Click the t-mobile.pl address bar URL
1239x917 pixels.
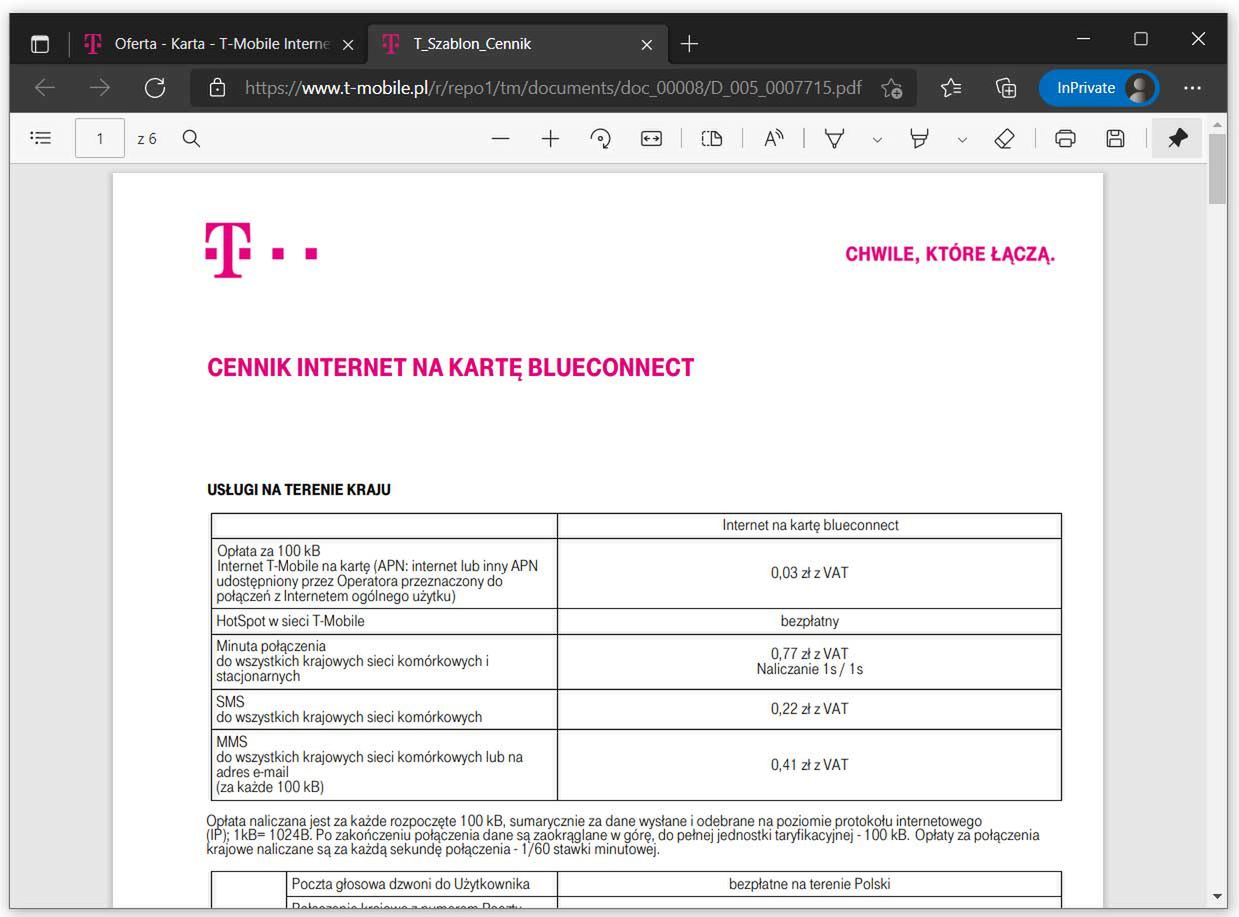point(553,88)
